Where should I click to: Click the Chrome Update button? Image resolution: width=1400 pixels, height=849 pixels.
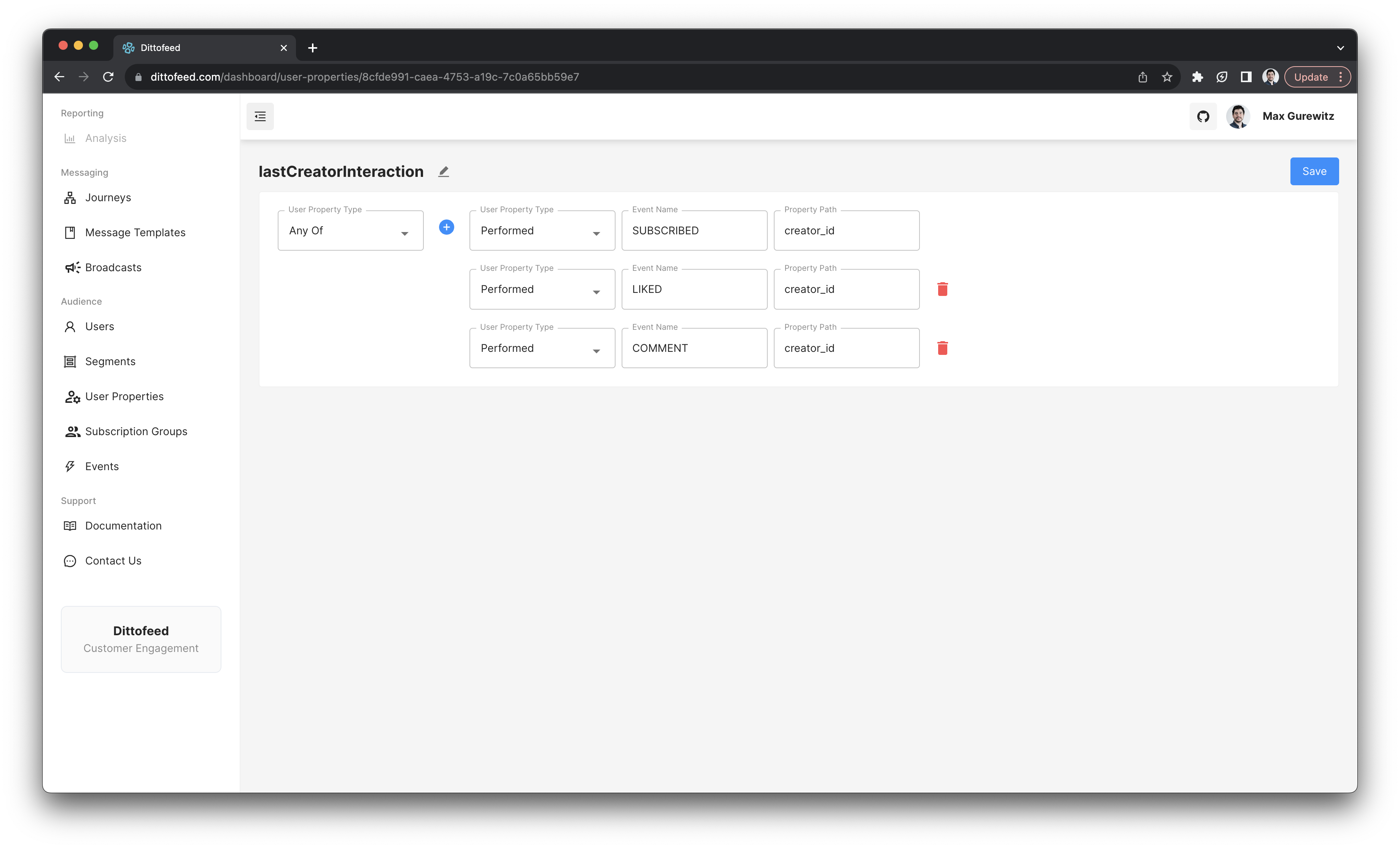coord(1311,77)
